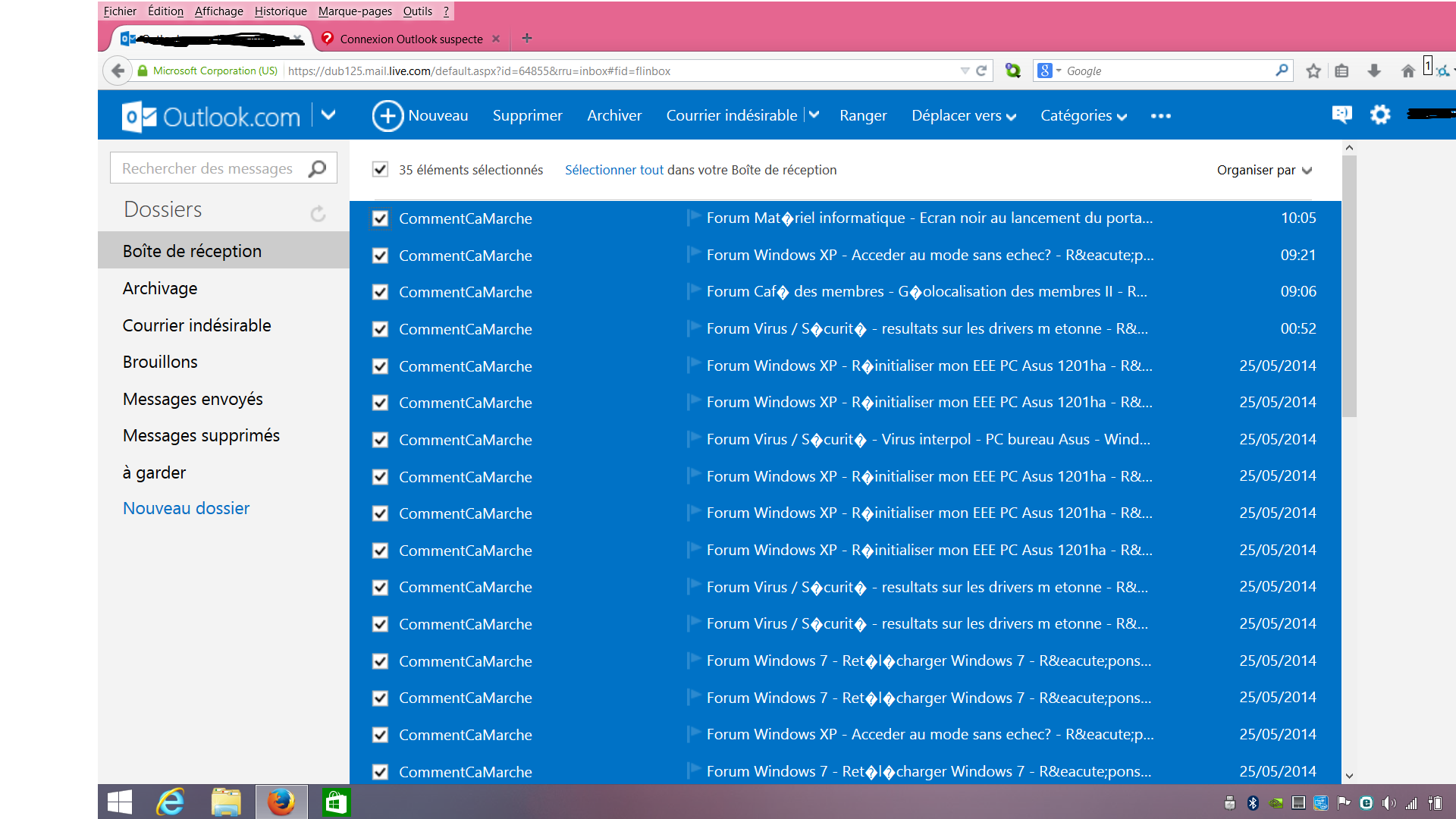
Task: Refresh the Dossiers folder list
Action: pos(318,213)
